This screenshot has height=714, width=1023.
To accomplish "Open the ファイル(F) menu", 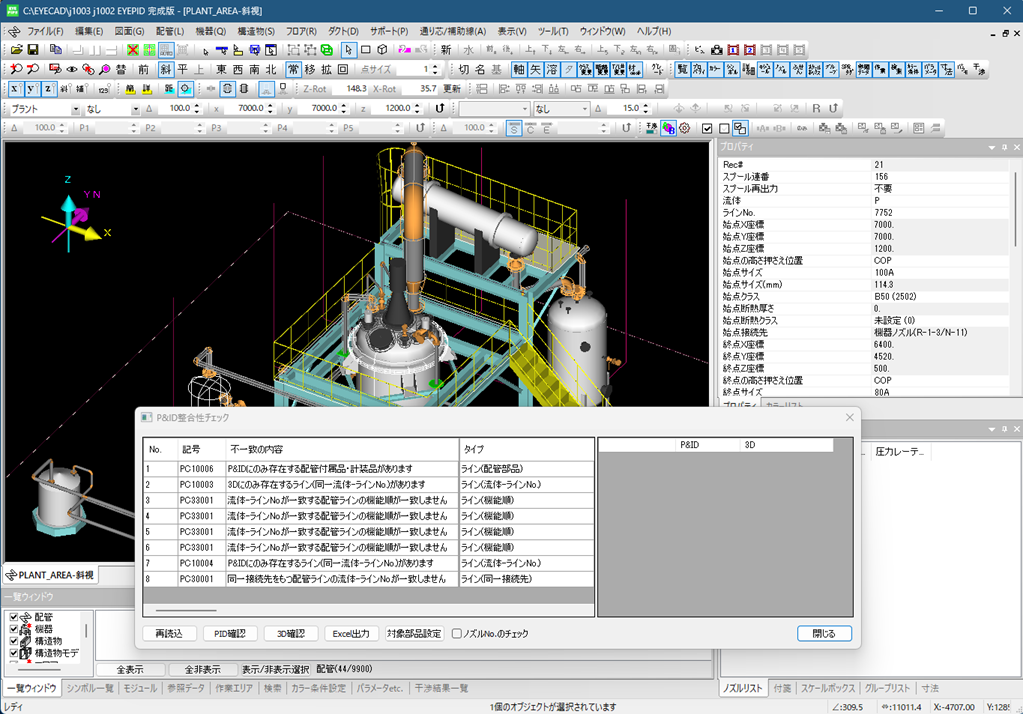I will click(x=45, y=31).
